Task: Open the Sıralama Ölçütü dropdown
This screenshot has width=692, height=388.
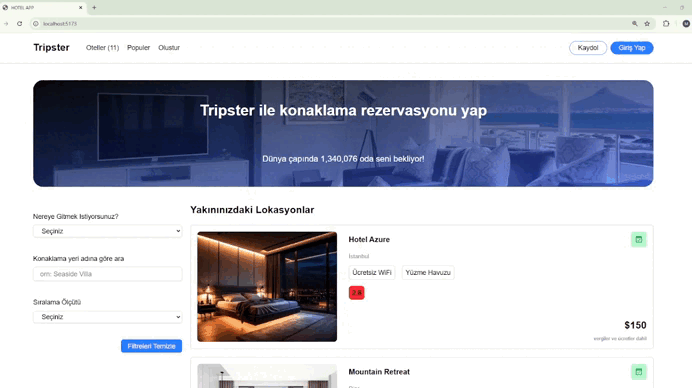Action: click(x=107, y=317)
